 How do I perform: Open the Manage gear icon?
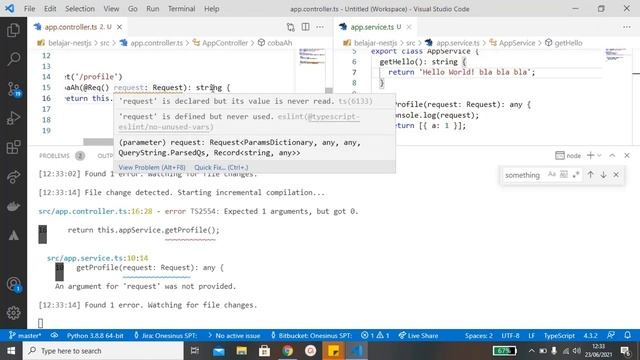(x=13, y=313)
